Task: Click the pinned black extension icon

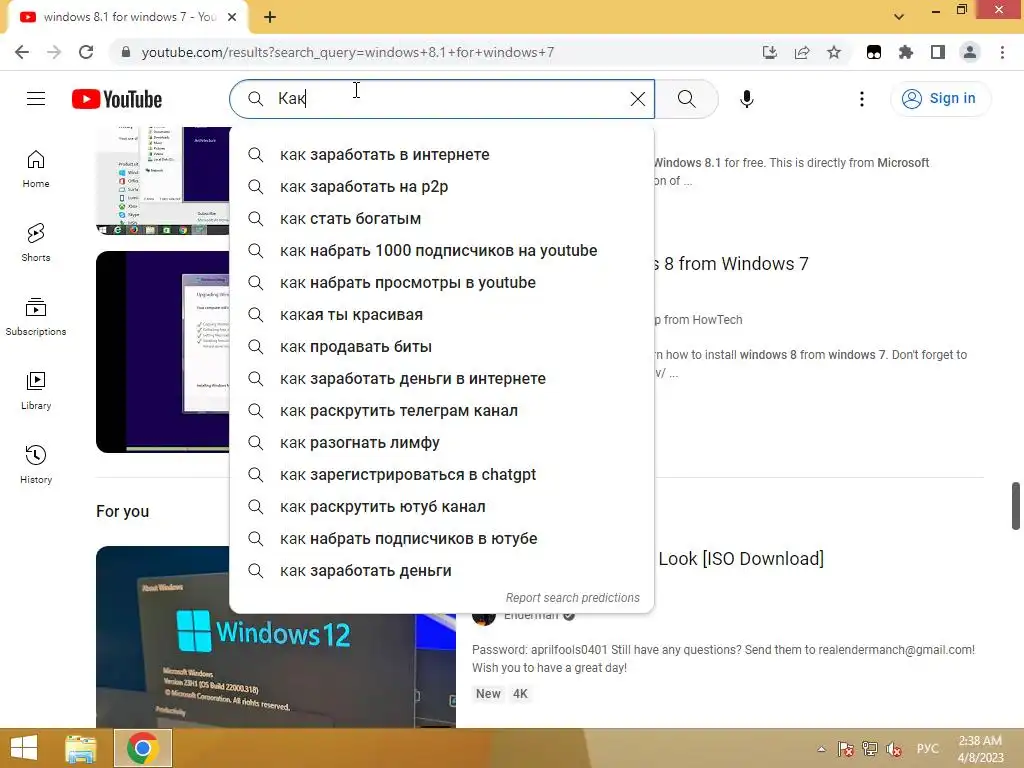Action: coord(874,52)
